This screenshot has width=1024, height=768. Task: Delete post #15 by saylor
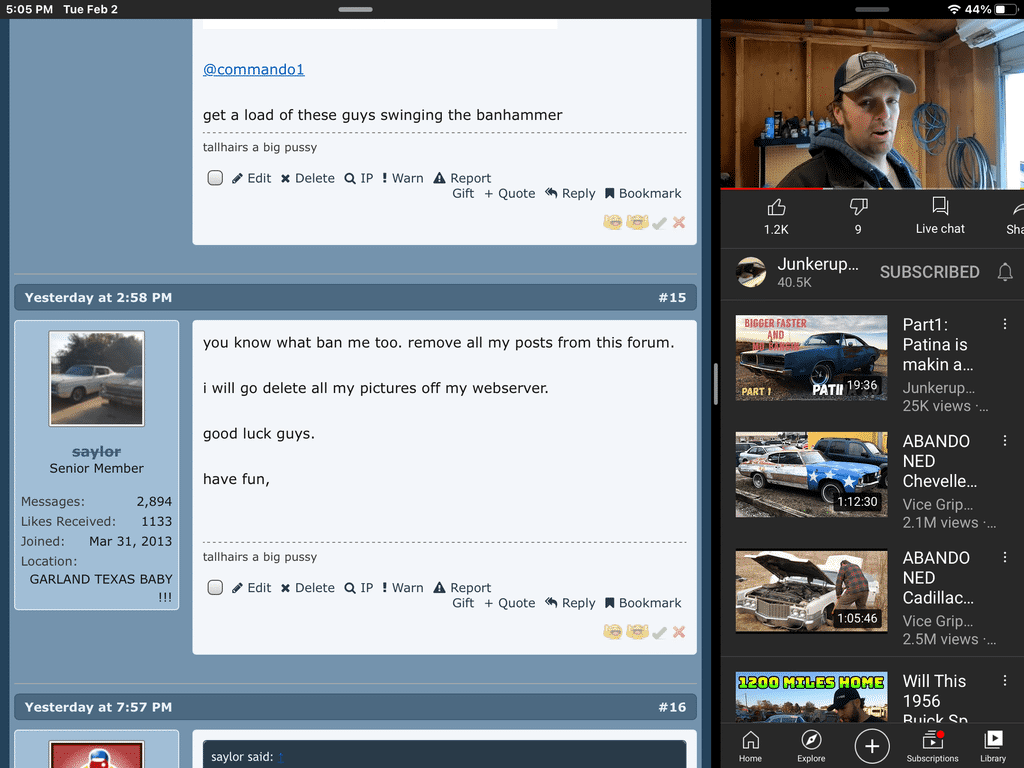pyautogui.click(x=307, y=588)
